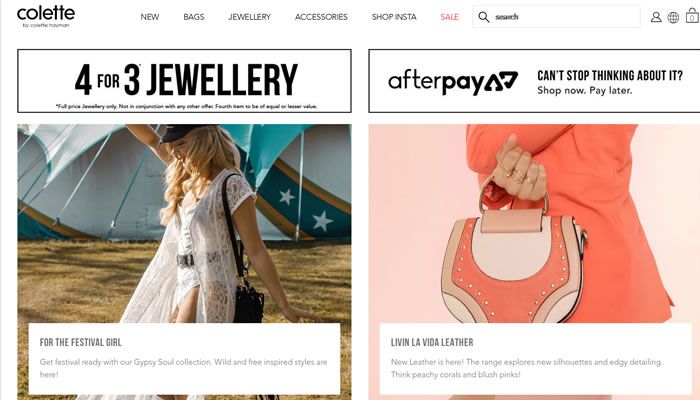Go to SHOP INSTA
The width and height of the screenshot is (700, 400).
pyautogui.click(x=394, y=17)
